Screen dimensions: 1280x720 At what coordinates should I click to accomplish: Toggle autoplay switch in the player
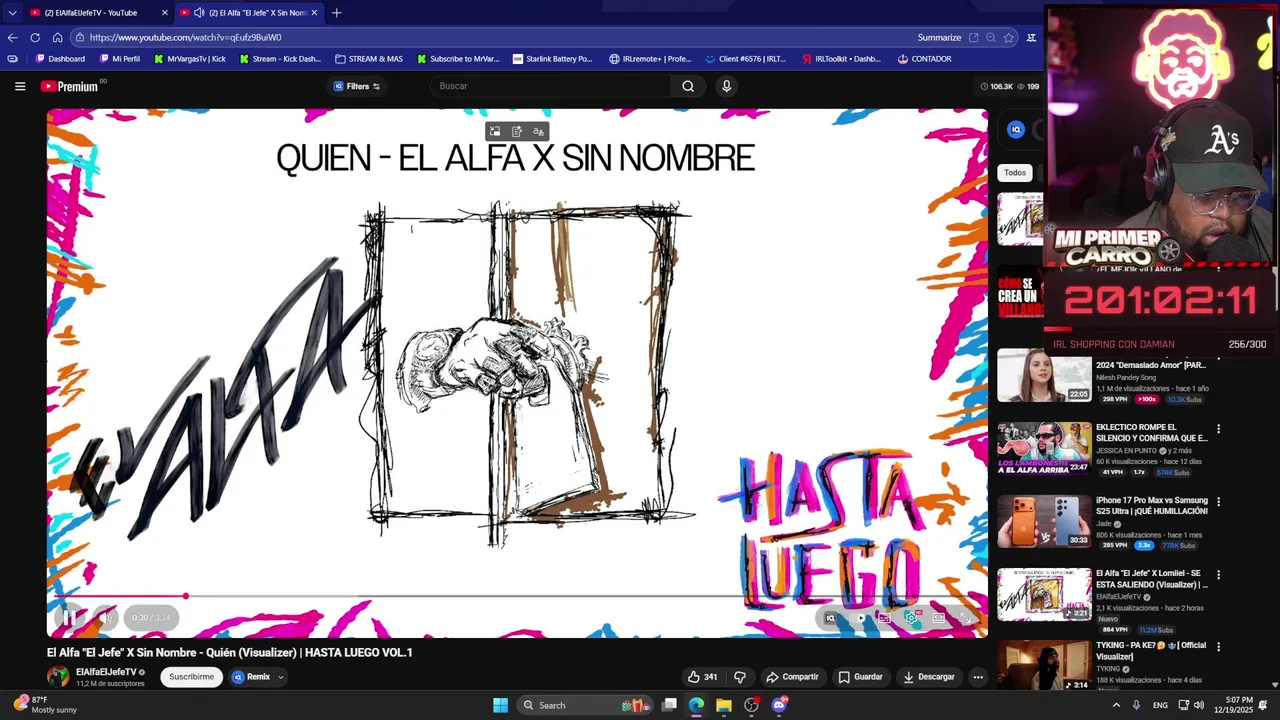pos(860,618)
